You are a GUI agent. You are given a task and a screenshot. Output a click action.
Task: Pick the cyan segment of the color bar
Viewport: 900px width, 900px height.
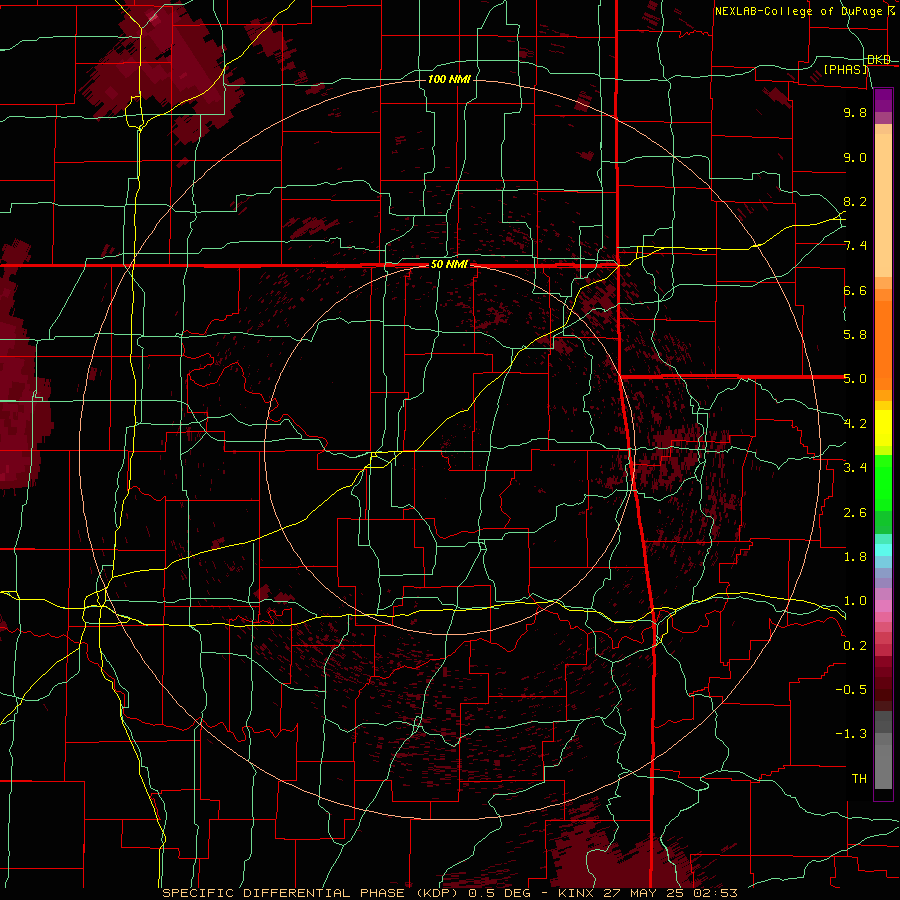tap(883, 550)
